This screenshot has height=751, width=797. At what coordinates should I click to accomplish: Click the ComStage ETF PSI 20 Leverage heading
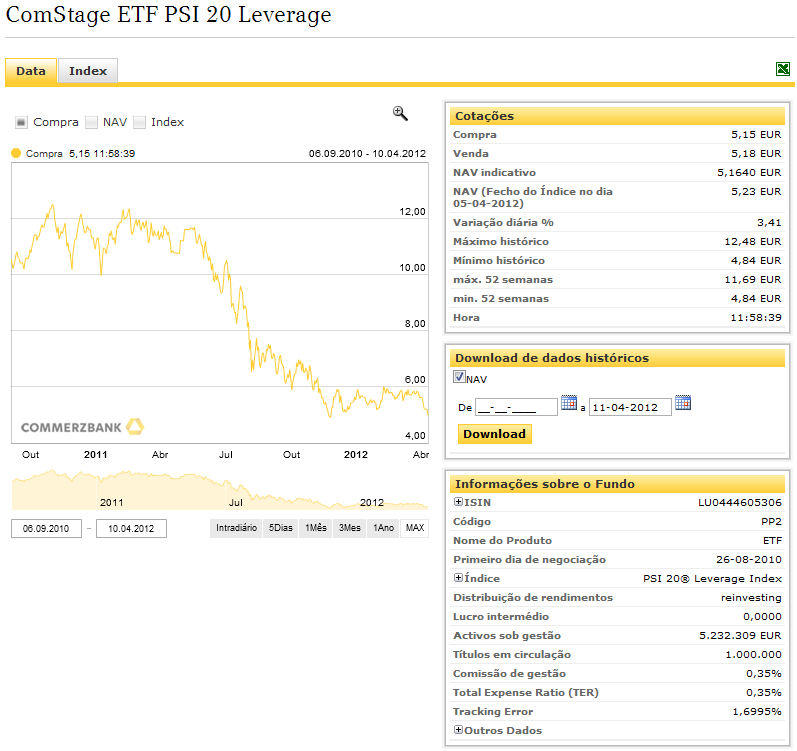[168, 14]
